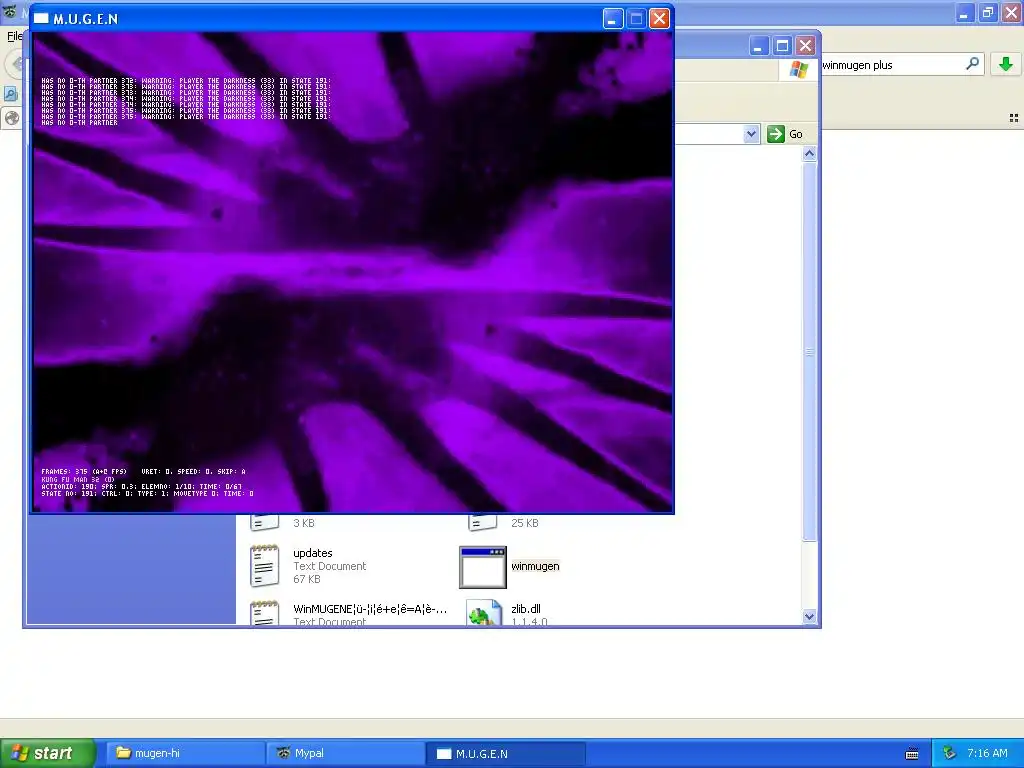Viewport: 1024px width, 768px height.
Task: Minimize the M.U.G.E.N game window
Action: pyautogui.click(x=613, y=18)
